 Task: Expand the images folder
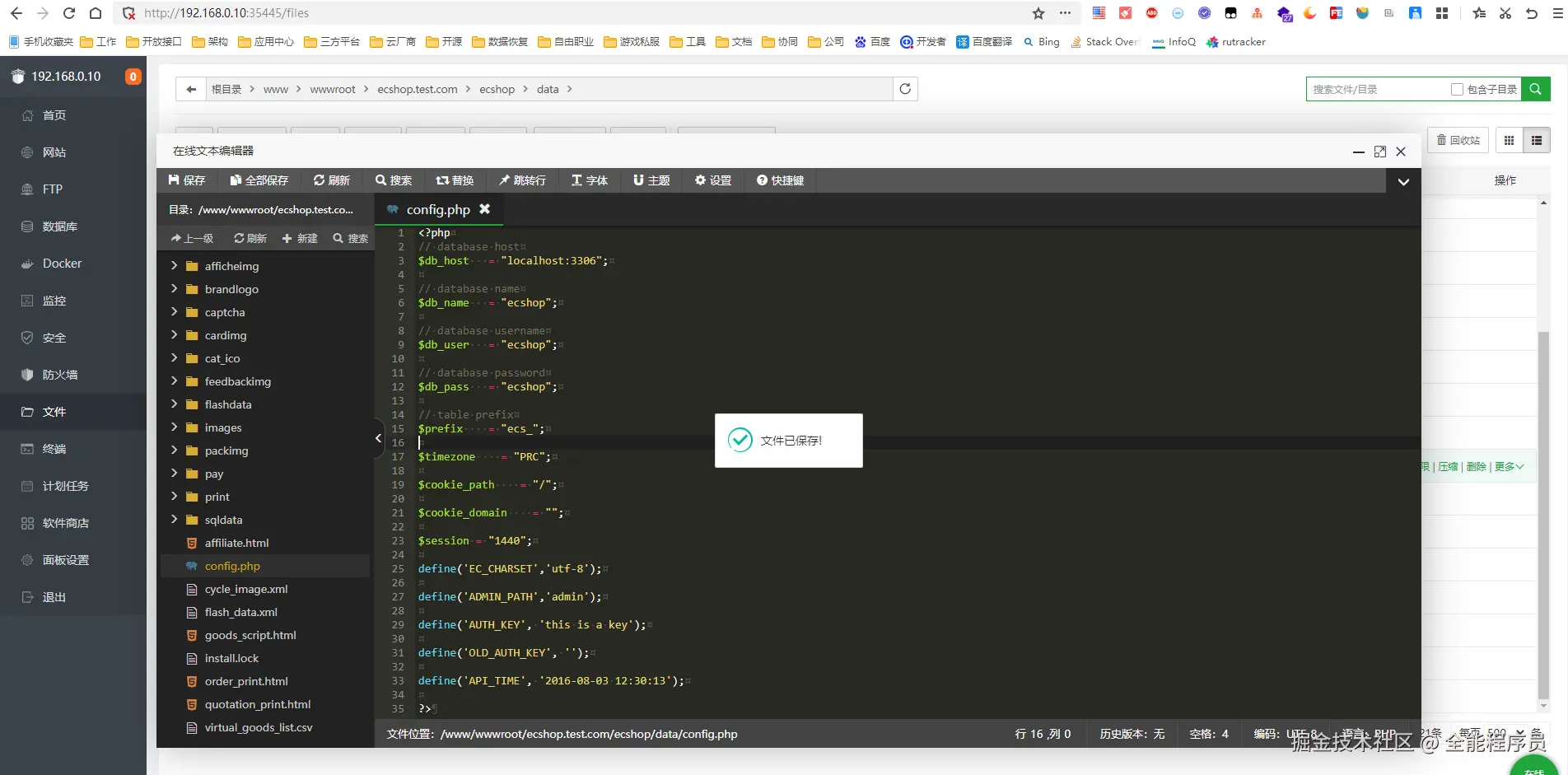tap(174, 427)
